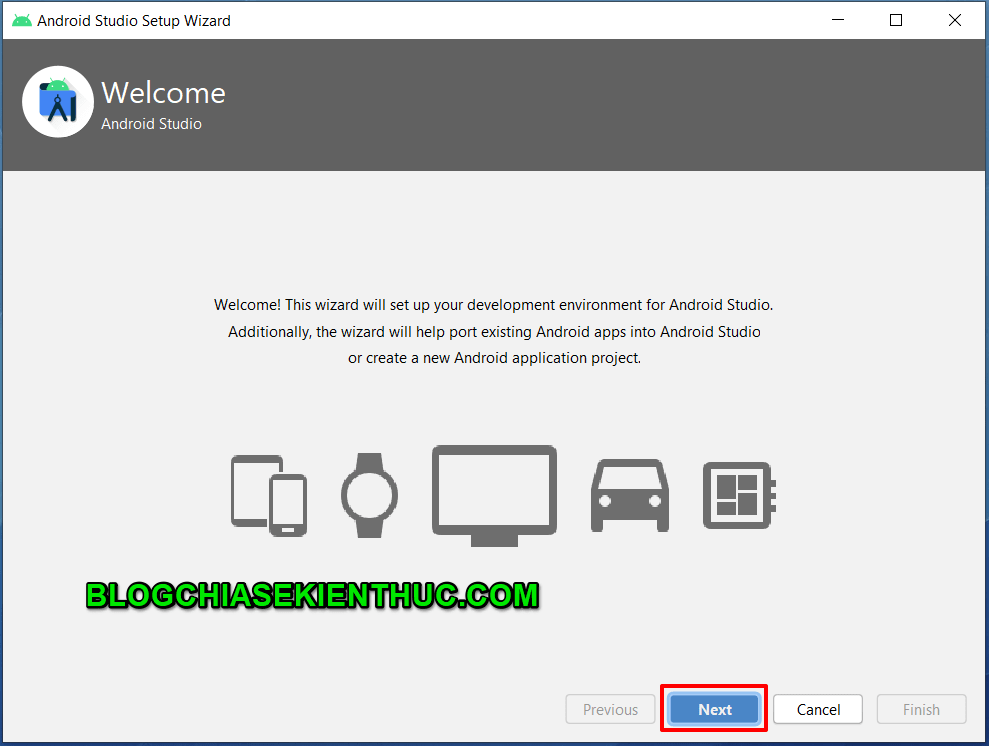Click the Android TV screen icon
Viewport: 989px width, 746px height.
point(494,496)
